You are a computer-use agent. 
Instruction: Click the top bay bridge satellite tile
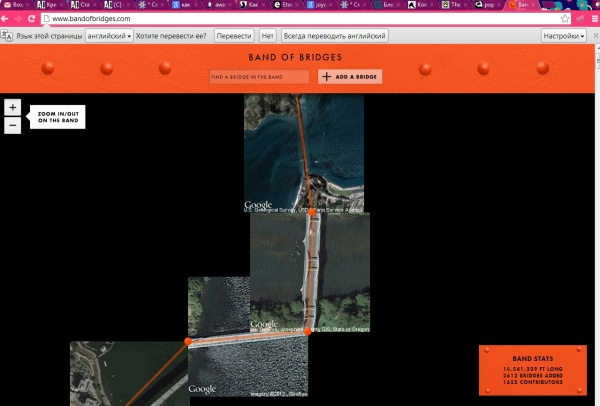304,153
